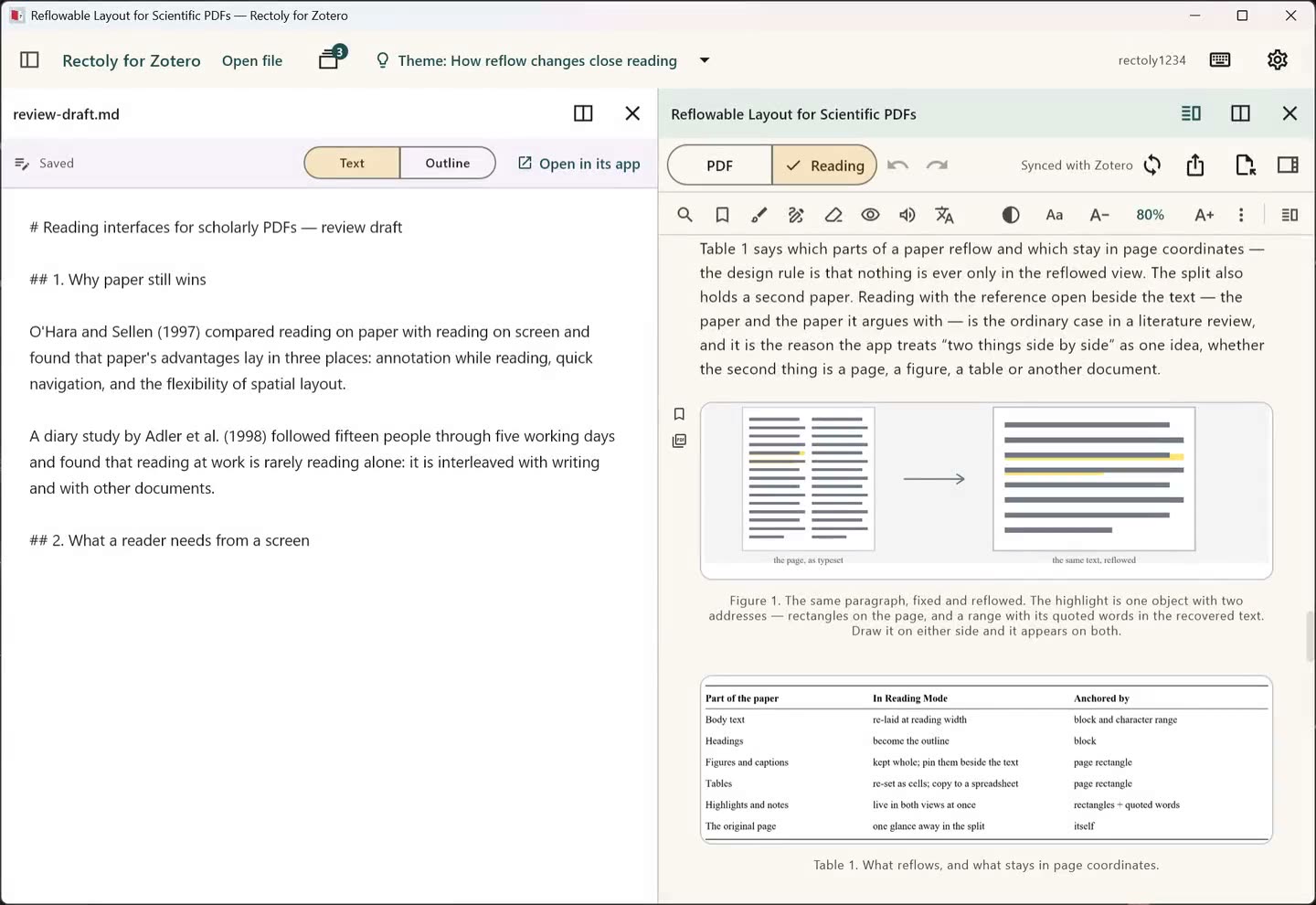1316x905 pixels.
Task: Open the Rectoly for Zotero home link
Action: click(131, 60)
